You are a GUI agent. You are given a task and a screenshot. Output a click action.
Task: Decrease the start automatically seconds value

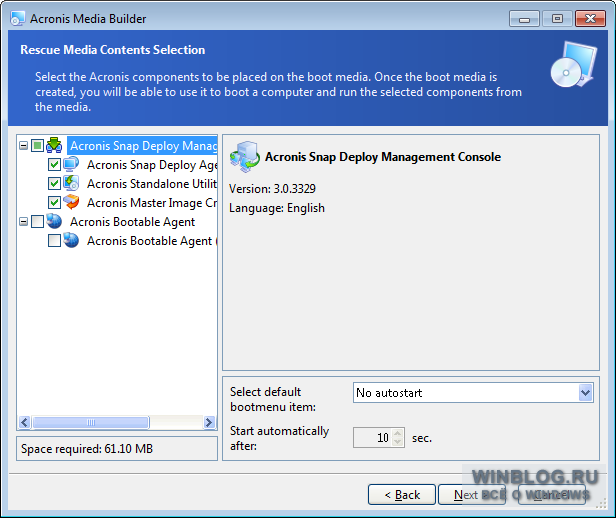(398, 442)
